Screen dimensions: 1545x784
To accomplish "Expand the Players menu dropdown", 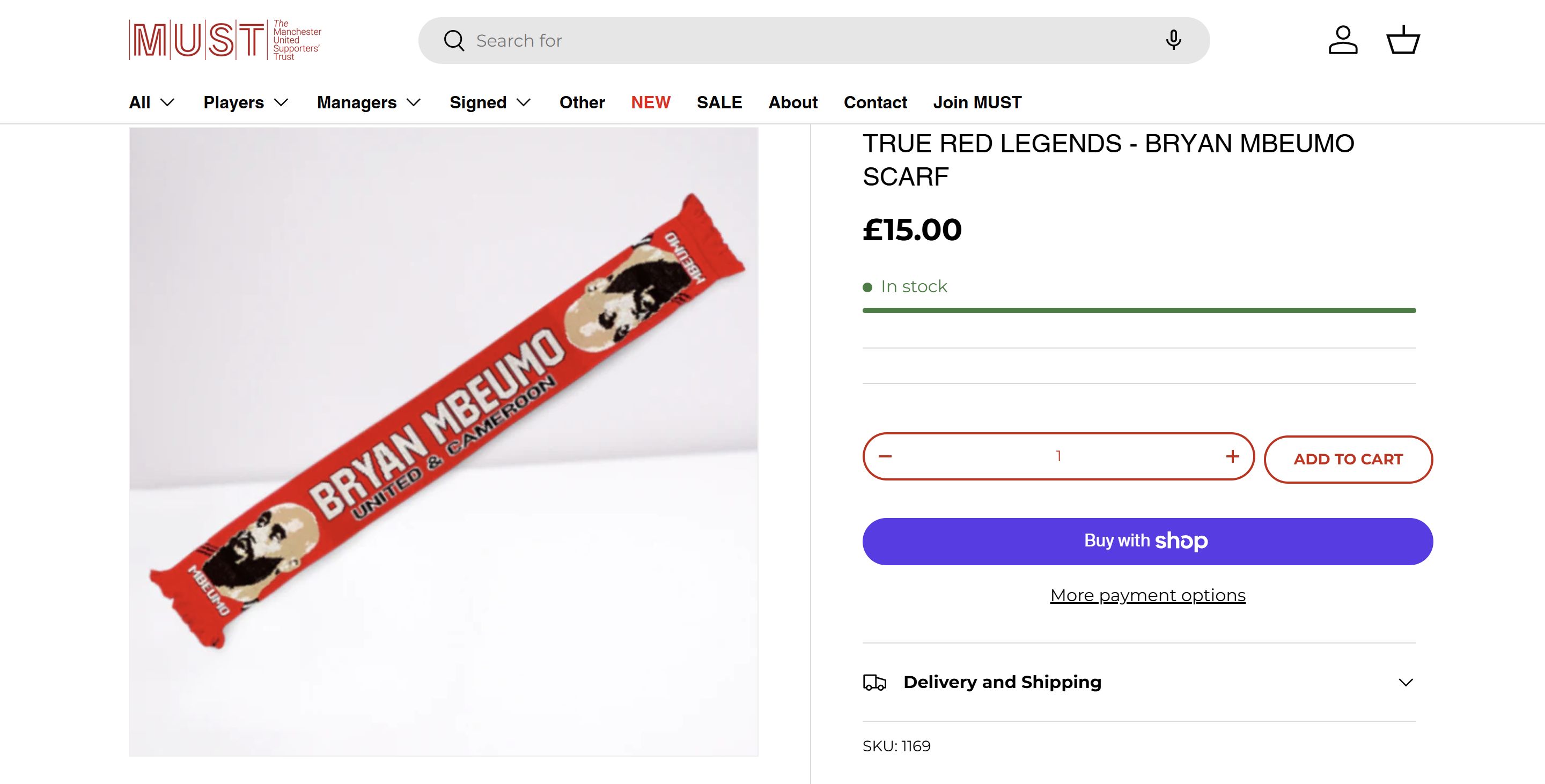I will [246, 102].
